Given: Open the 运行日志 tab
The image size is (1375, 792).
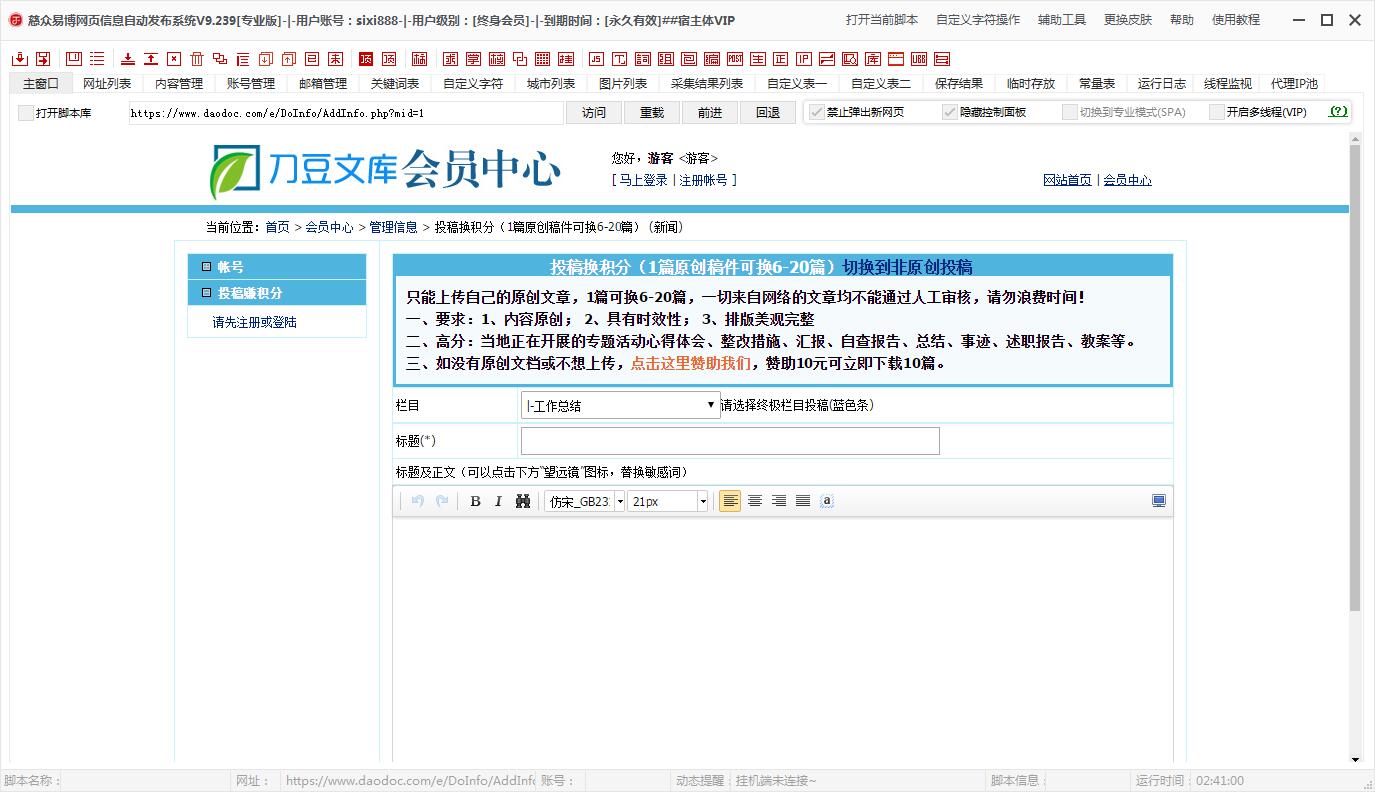Looking at the screenshot, I should coord(1162,84).
